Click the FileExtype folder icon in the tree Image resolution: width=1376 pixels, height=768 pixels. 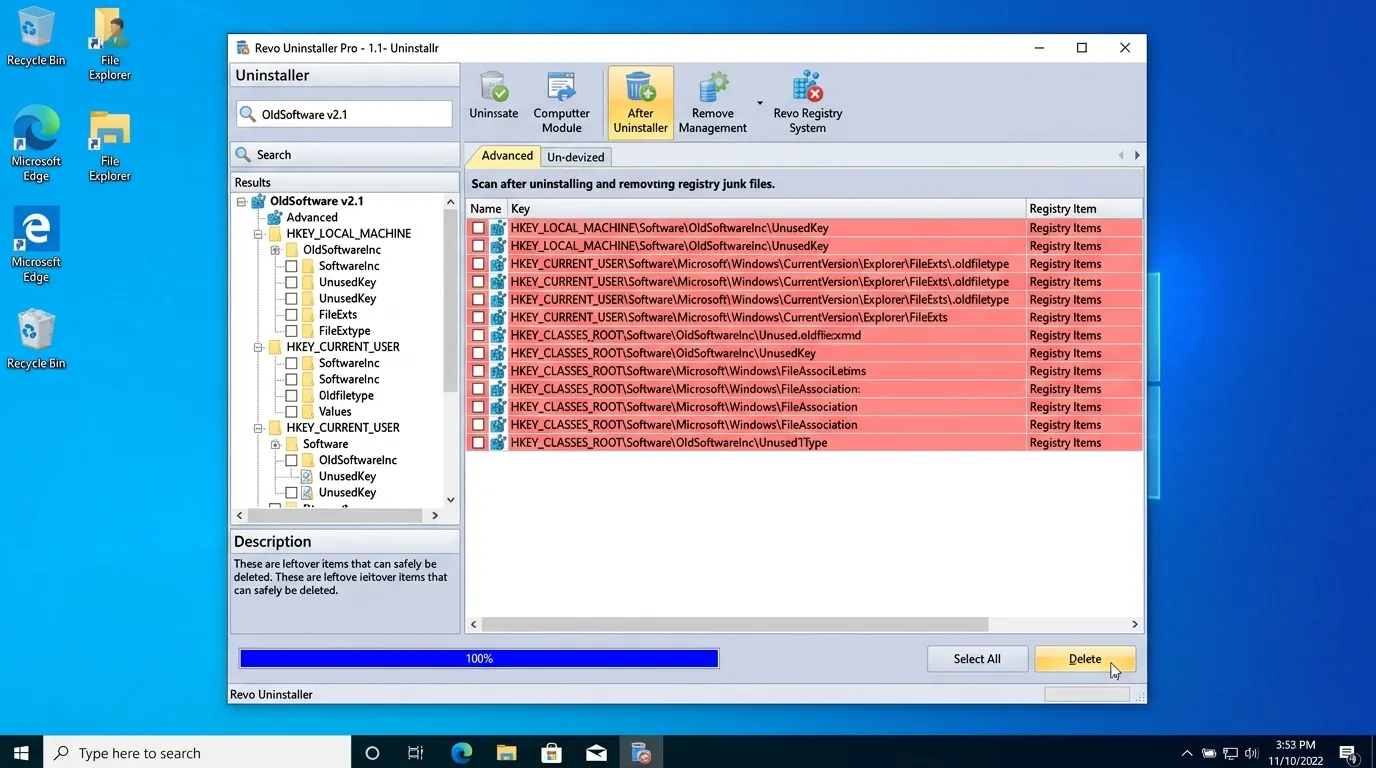(308, 331)
